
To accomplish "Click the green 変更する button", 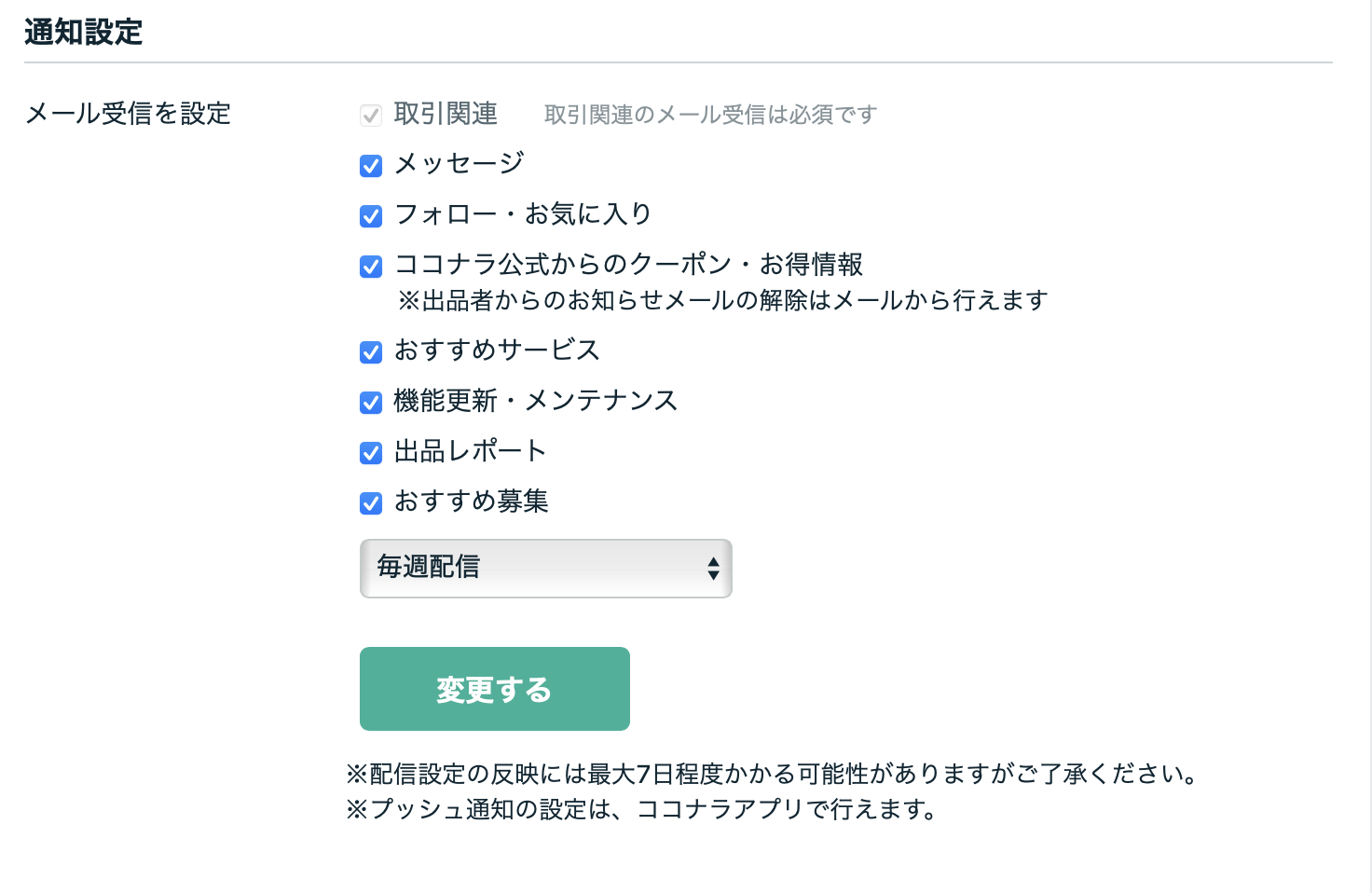I will coord(494,689).
